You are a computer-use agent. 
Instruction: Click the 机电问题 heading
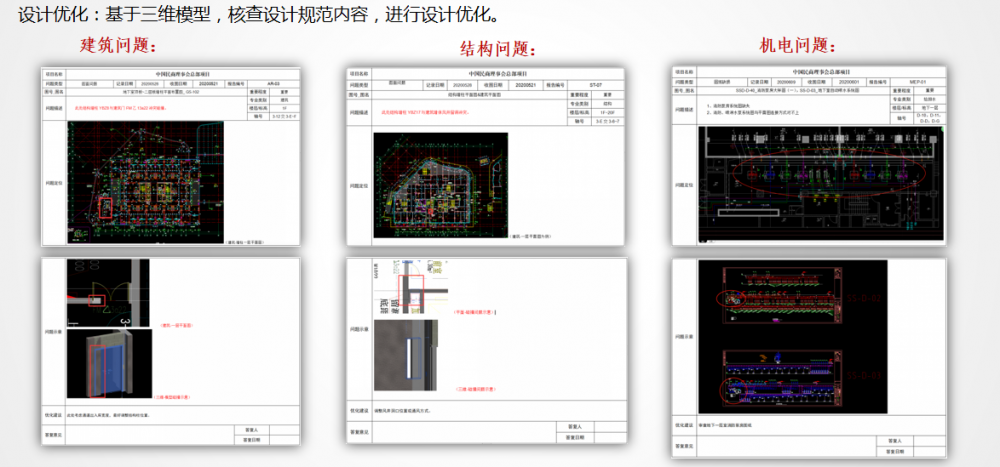[798, 45]
